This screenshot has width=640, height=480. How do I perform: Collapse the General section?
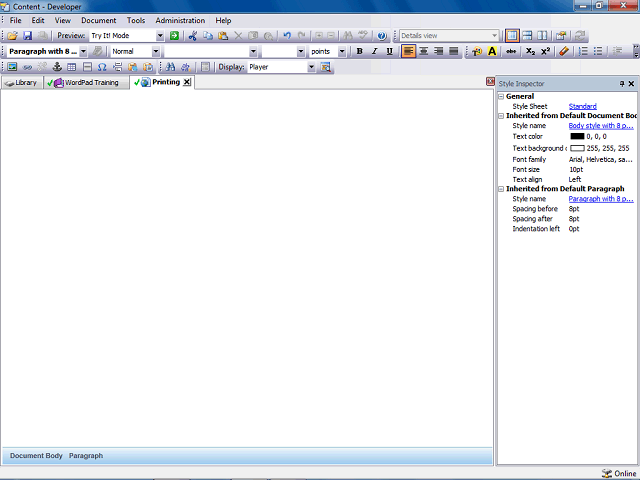501,97
